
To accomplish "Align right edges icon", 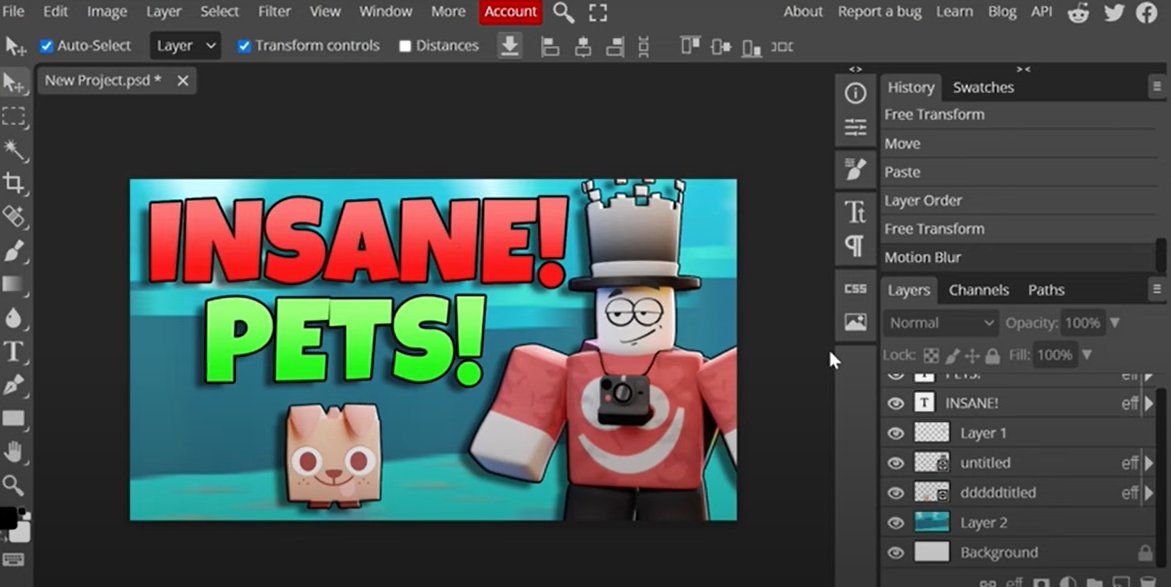I will 615,46.
